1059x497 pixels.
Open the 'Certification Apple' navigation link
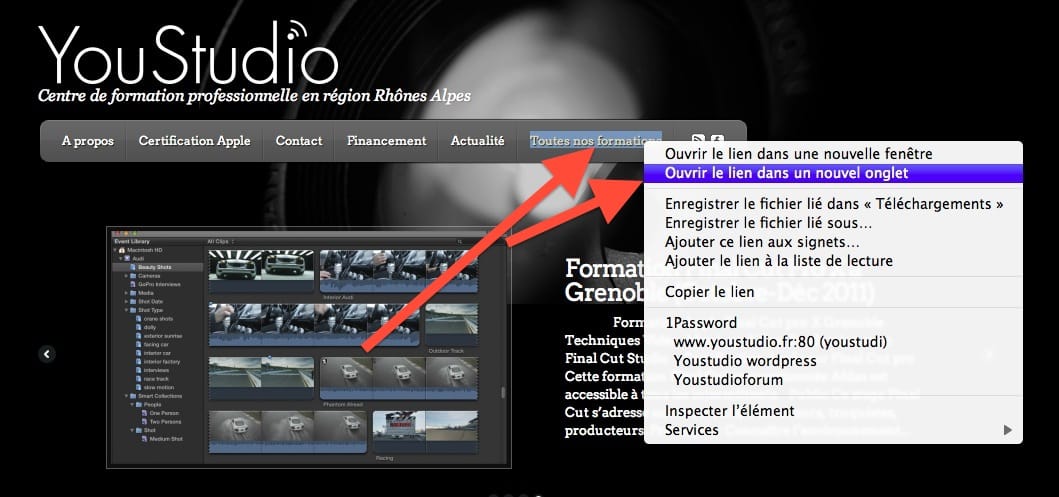point(195,141)
